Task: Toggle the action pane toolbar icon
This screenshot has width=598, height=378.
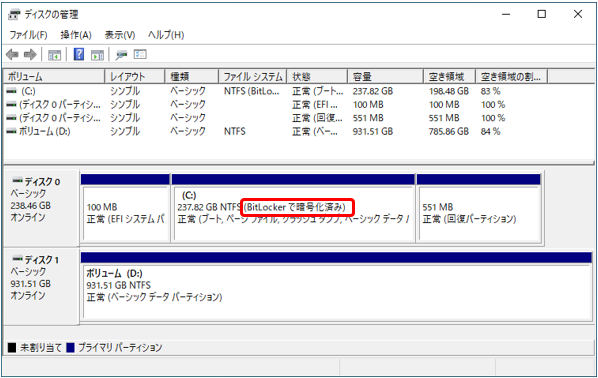Action: (x=97, y=55)
